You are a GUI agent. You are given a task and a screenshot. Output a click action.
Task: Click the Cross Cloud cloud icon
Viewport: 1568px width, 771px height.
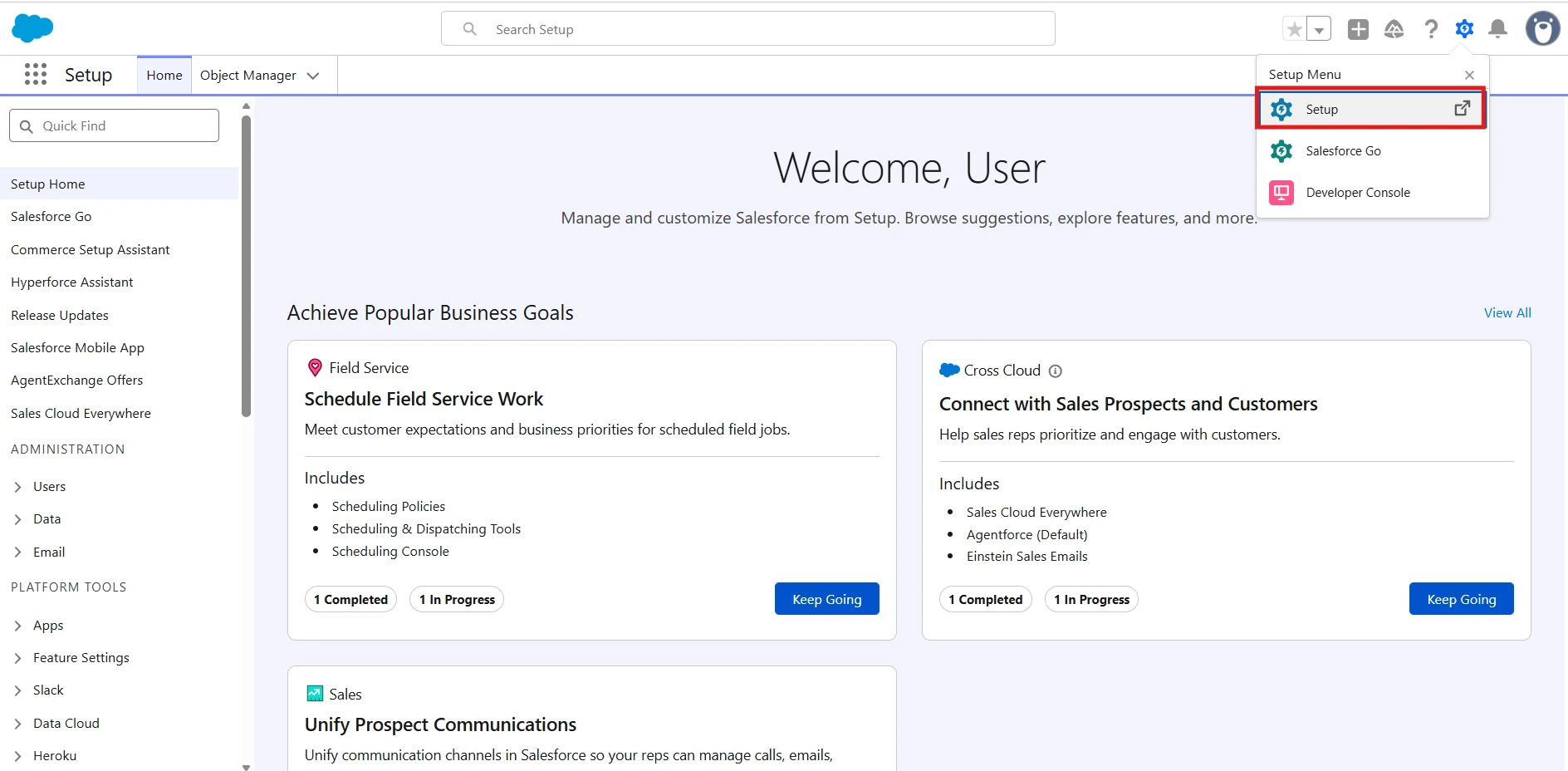click(949, 370)
